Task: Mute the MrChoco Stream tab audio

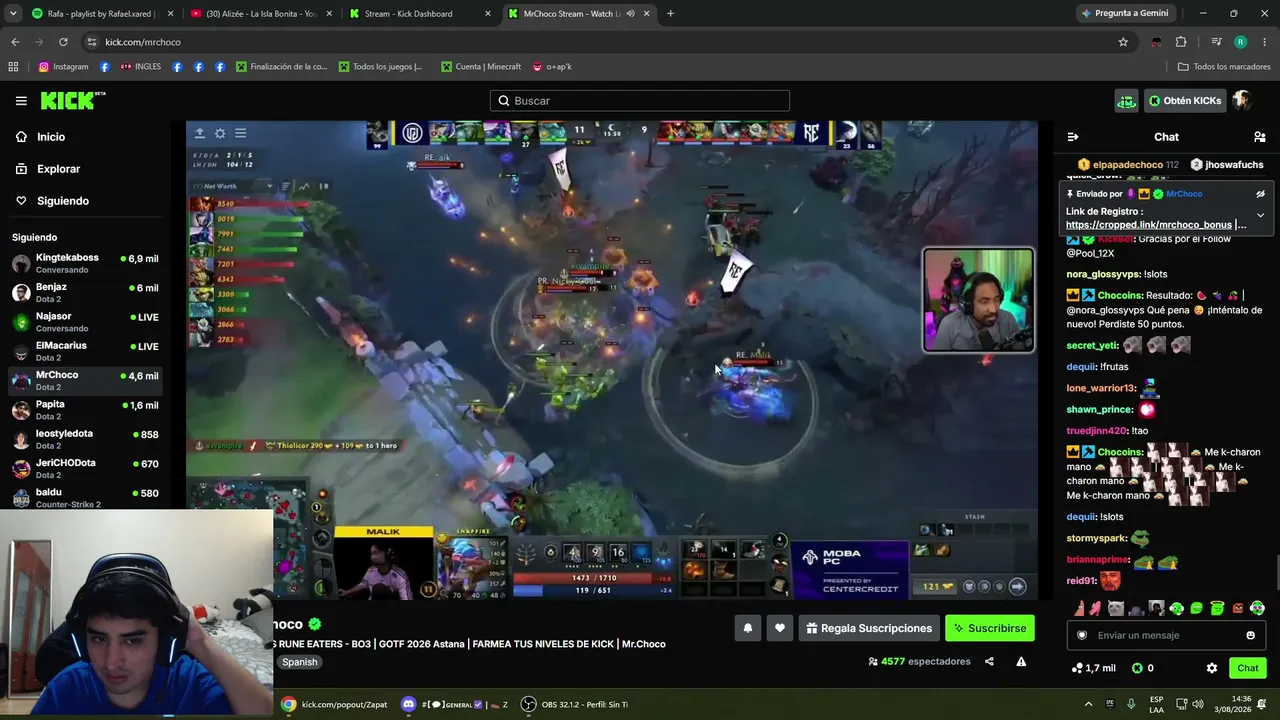Action: (630, 14)
